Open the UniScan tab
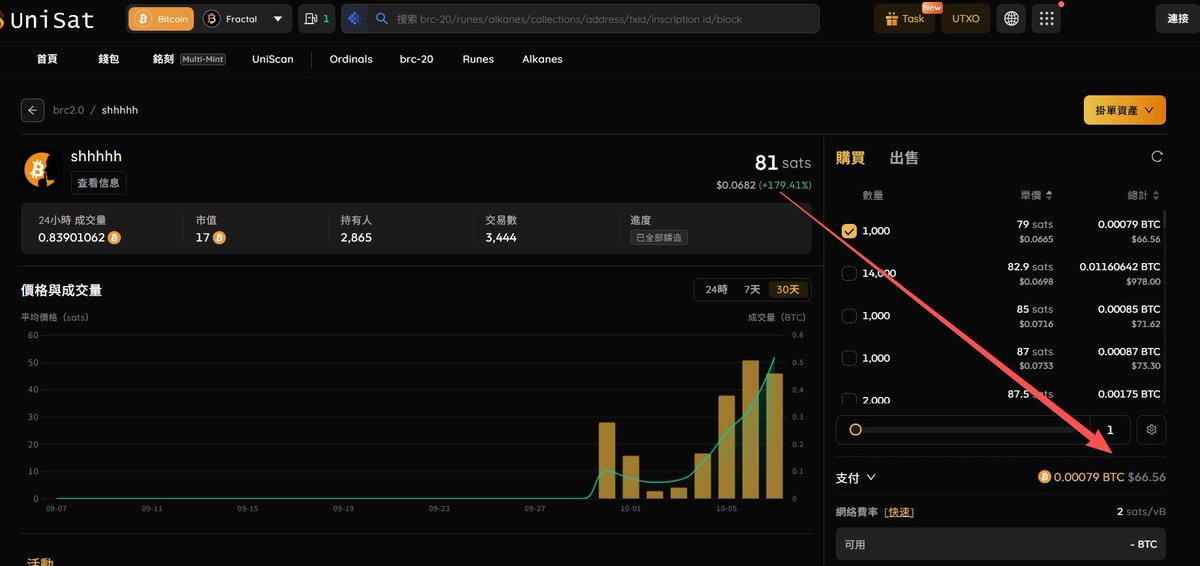The width and height of the screenshot is (1200, 566). pos(273,59)
